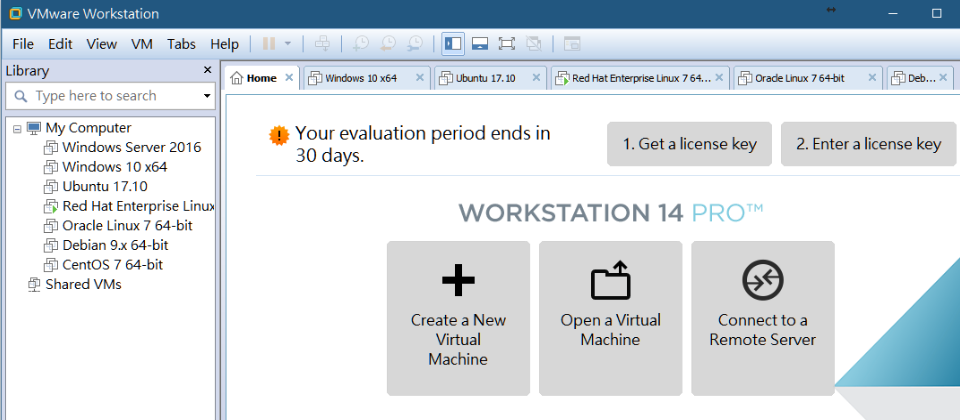Viewport: 960px width, 420px height.
Task: Click the console view toolbar icon
Action: [x=572, y=43]
